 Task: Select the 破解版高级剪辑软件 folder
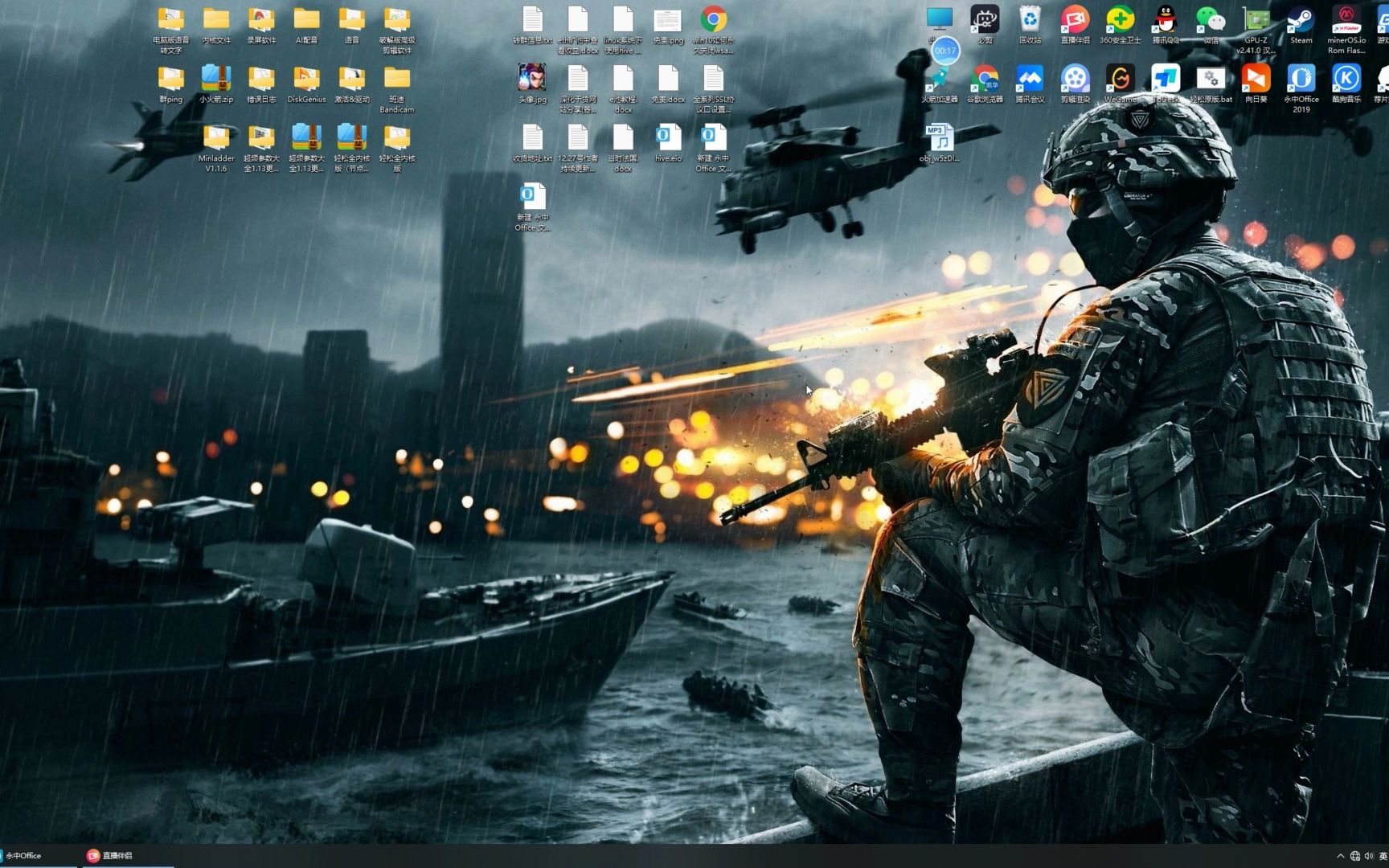pos(396,30)
